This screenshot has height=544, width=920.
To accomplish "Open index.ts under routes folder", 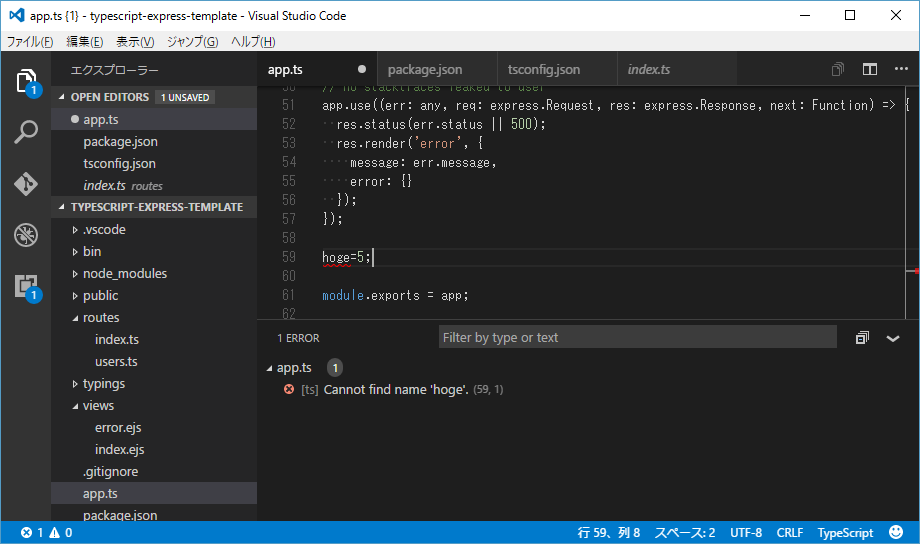I will [x=154, y=339].
